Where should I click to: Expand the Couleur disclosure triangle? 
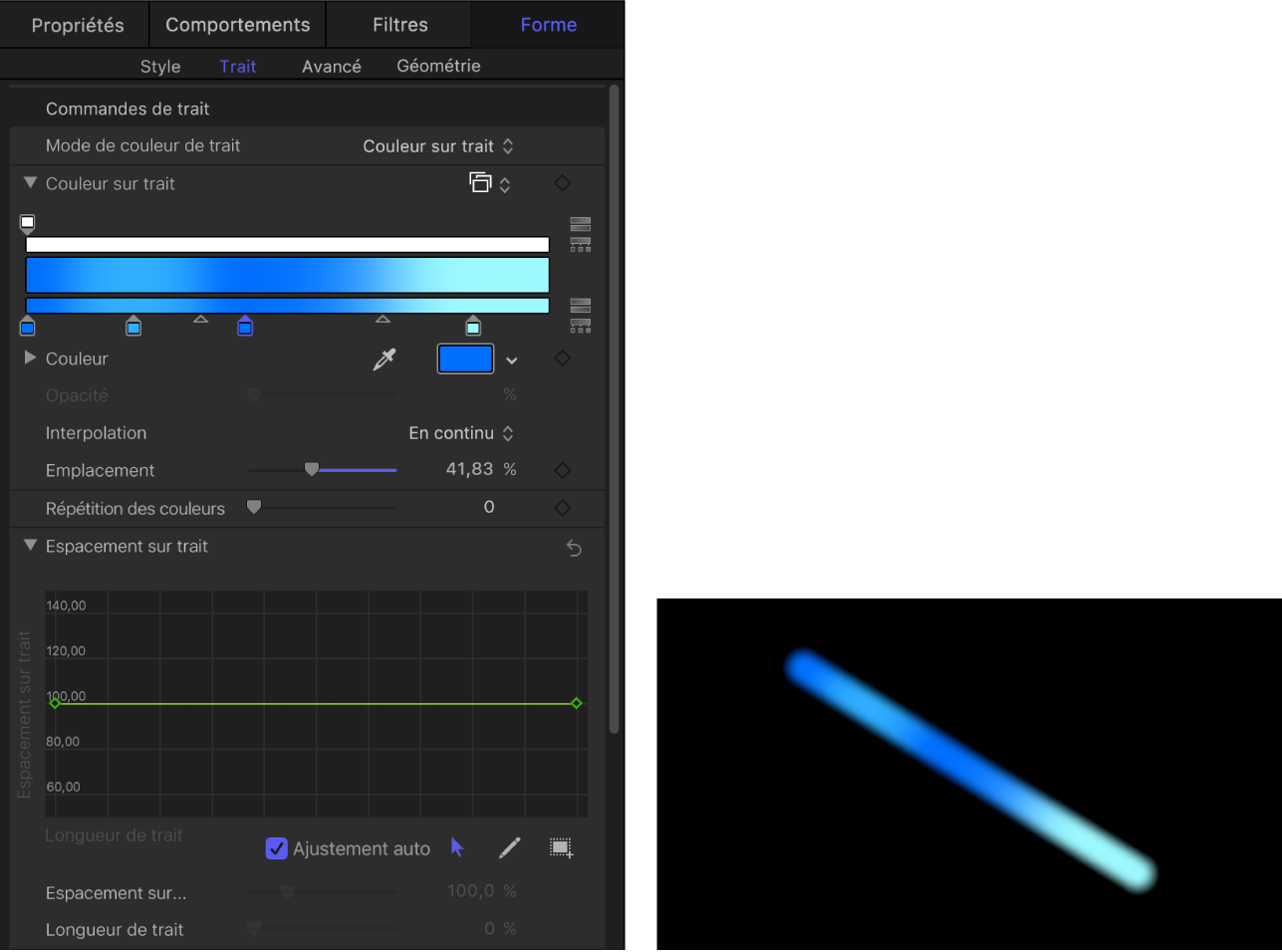pyautogui.click(x=30, y=357)
